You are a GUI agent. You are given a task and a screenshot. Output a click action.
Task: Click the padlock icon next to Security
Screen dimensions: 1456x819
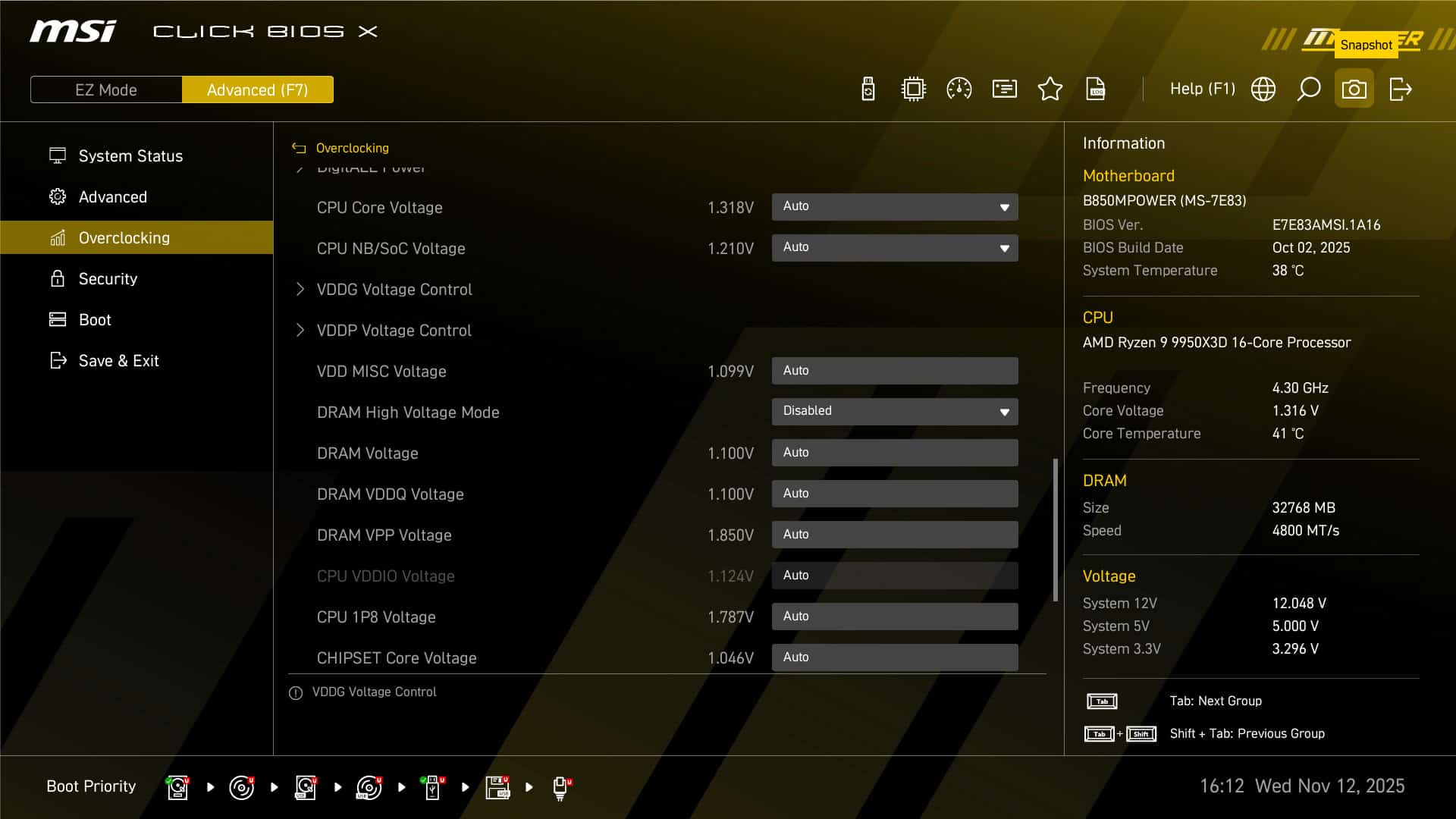(x=58, y=278)
